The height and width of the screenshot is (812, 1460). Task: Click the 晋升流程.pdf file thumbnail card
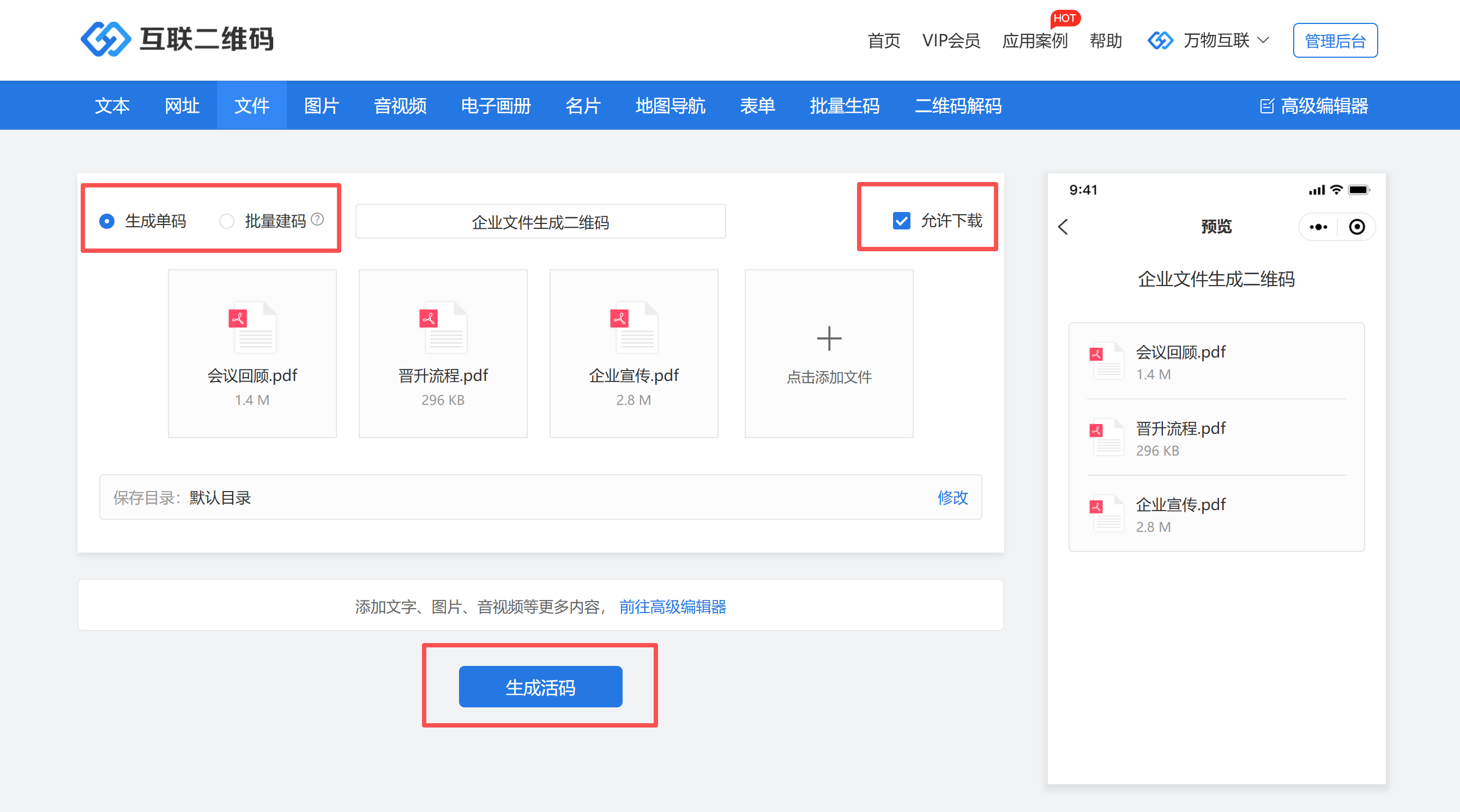[x=443, y=354]
